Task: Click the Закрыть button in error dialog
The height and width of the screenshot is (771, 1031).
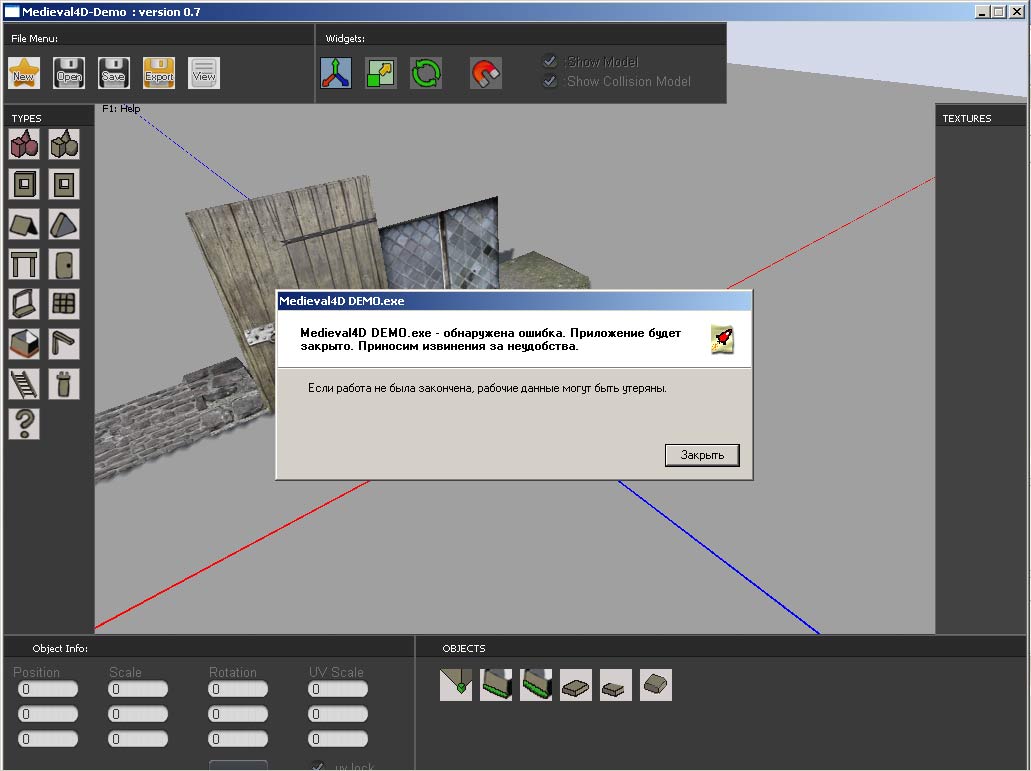Action: tap(702, 455)
